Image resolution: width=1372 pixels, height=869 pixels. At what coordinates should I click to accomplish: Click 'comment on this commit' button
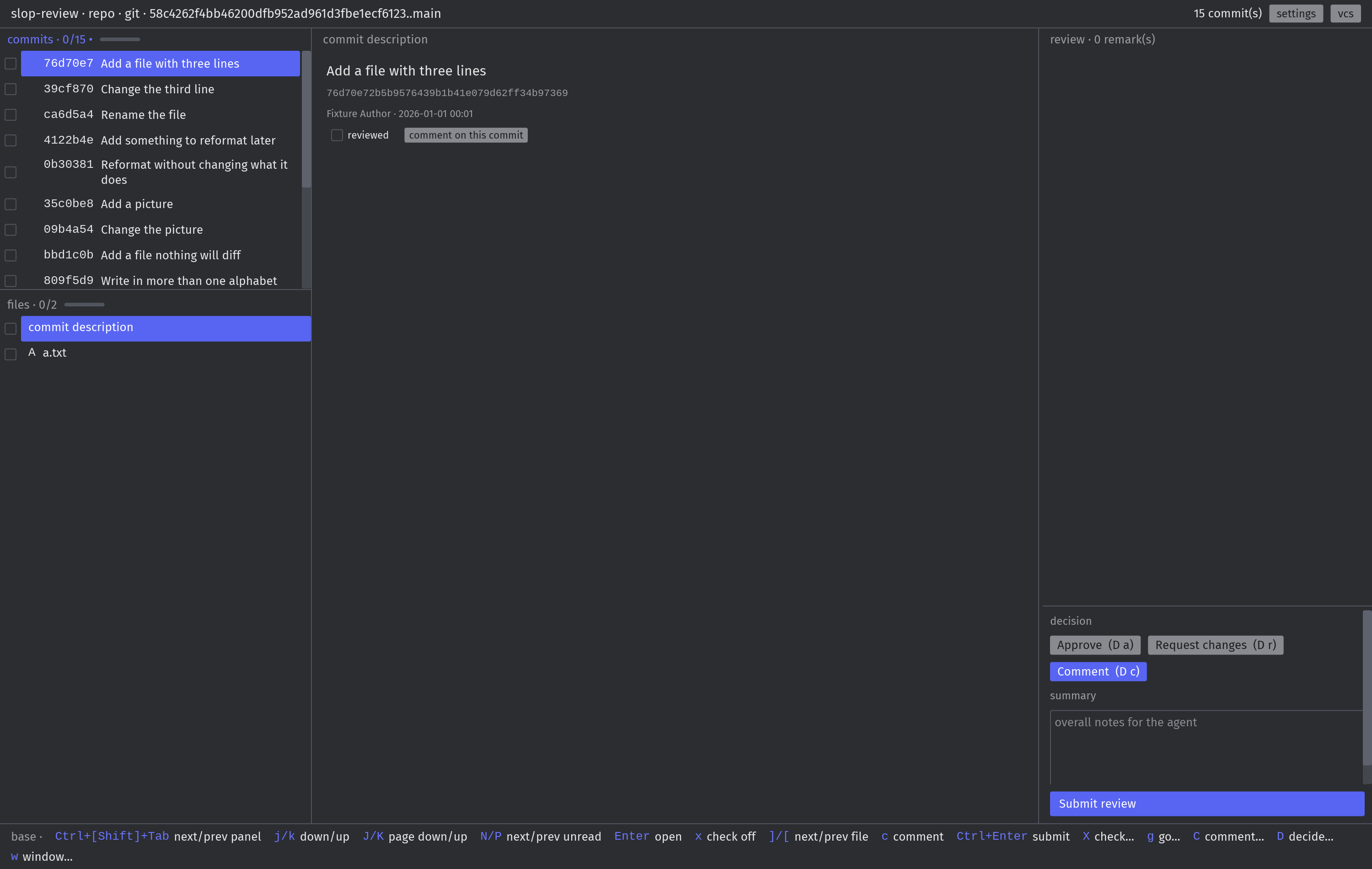pyautogui.click(x=466, y=135)
